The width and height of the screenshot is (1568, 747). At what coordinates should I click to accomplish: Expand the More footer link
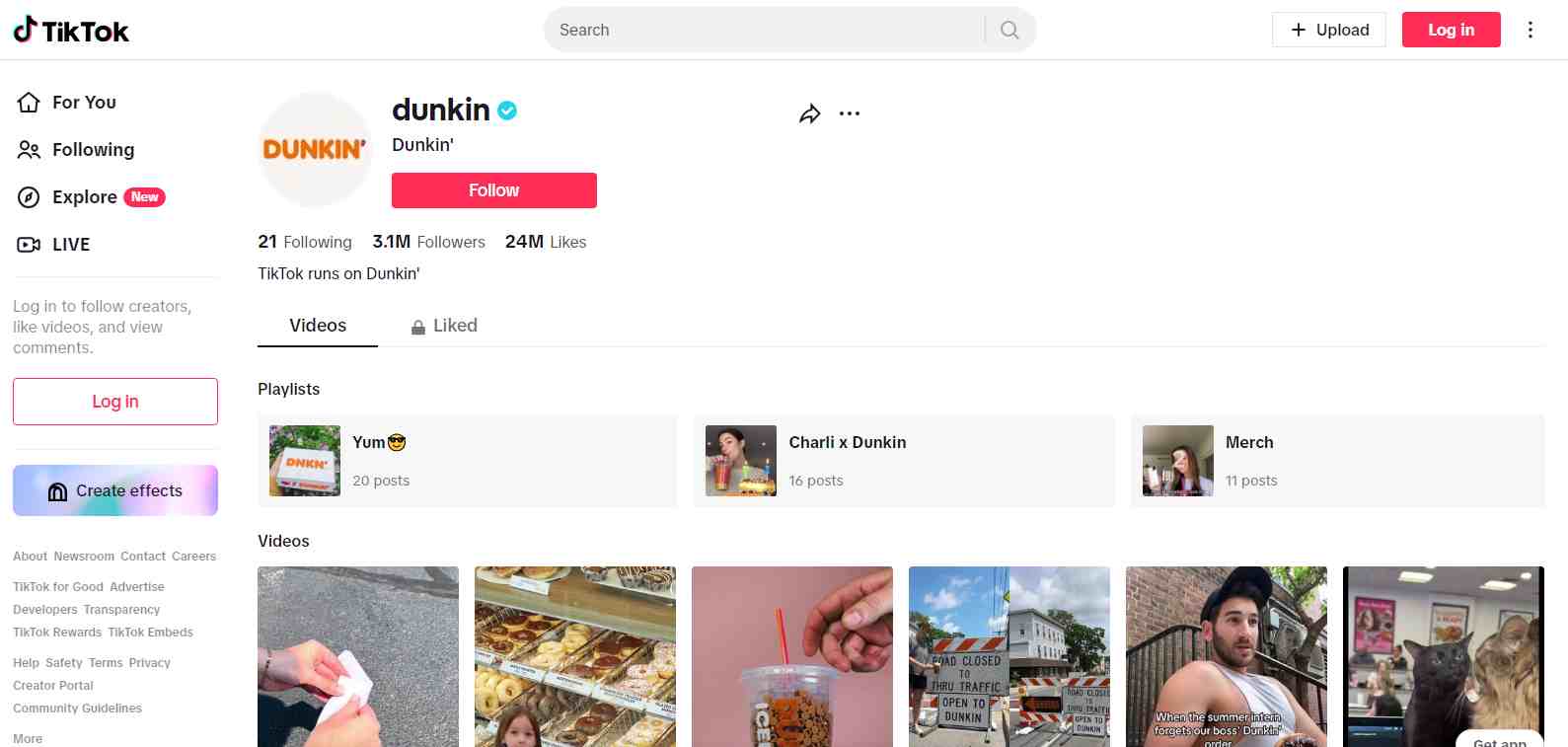pyautogui.click(x=28, y=739)
